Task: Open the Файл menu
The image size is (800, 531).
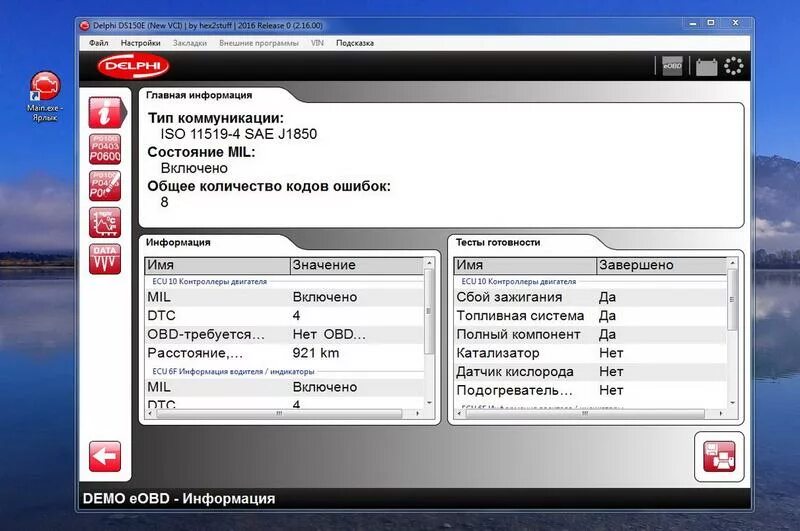Action: tap(98, 43)
